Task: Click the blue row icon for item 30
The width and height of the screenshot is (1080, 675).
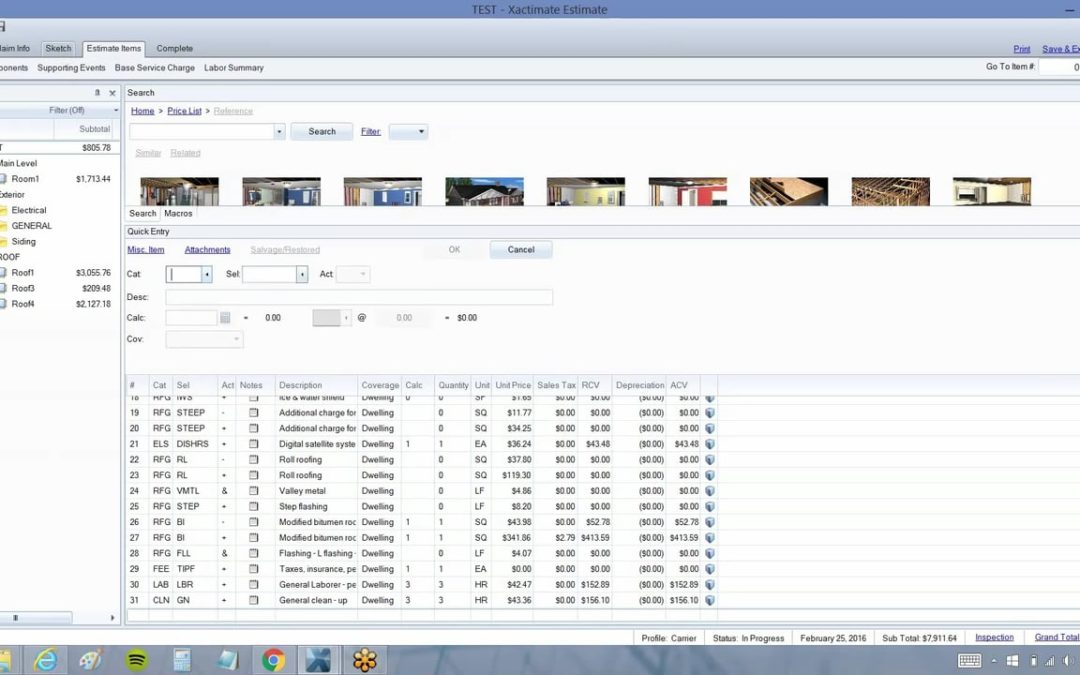Action: pyautogui.click(x=709, y=585)
